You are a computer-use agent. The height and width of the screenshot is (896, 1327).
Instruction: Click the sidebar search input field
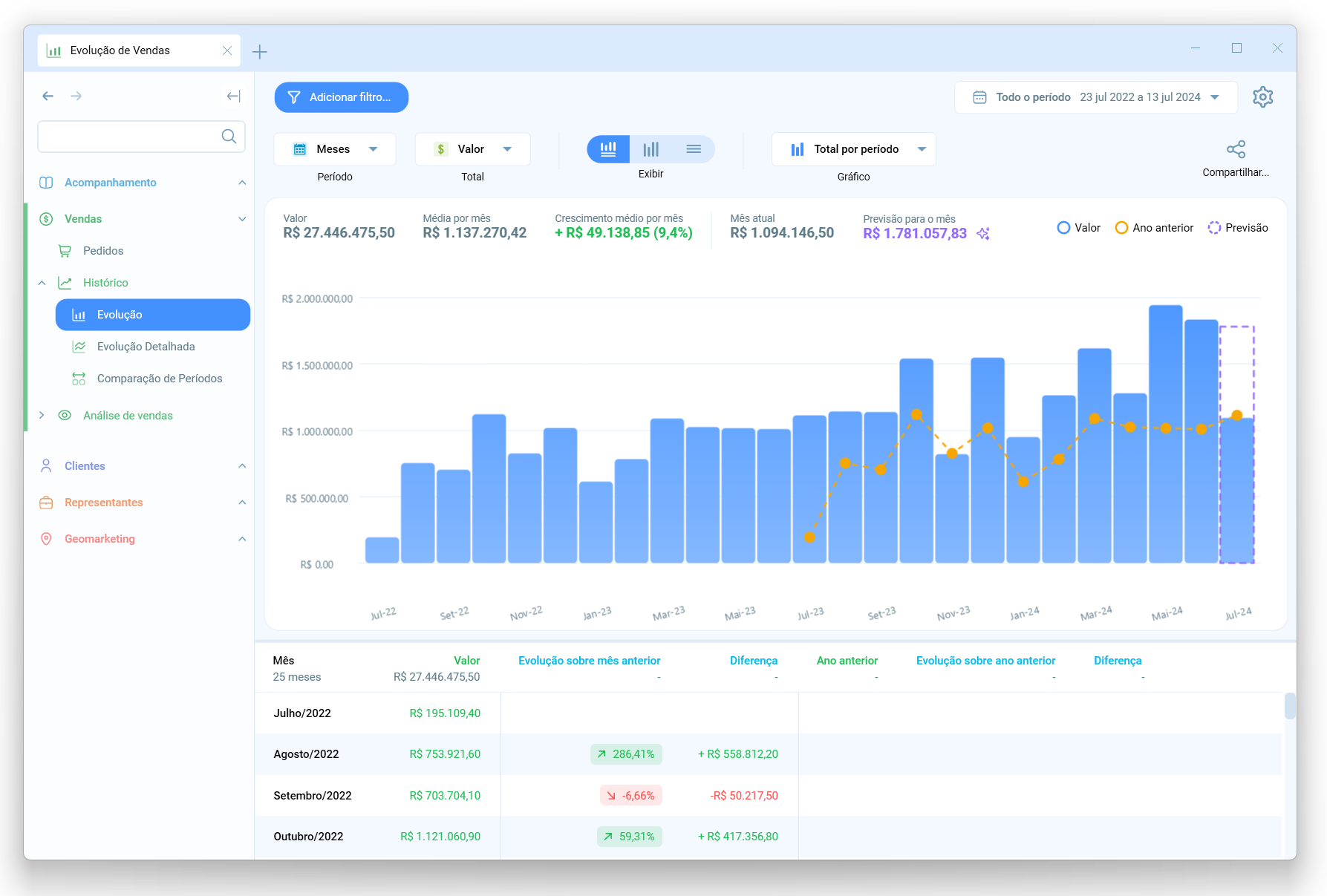click(141, 137)
